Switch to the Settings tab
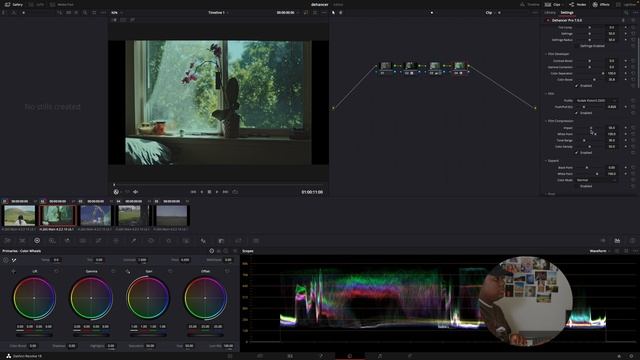640x360 pixels. coord(567,13)
